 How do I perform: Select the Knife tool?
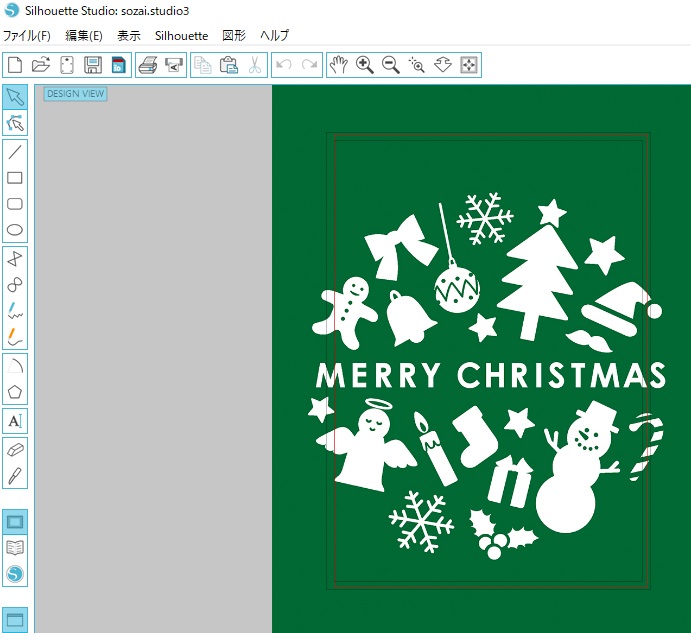pyautogui.click(x=15, y=475)
